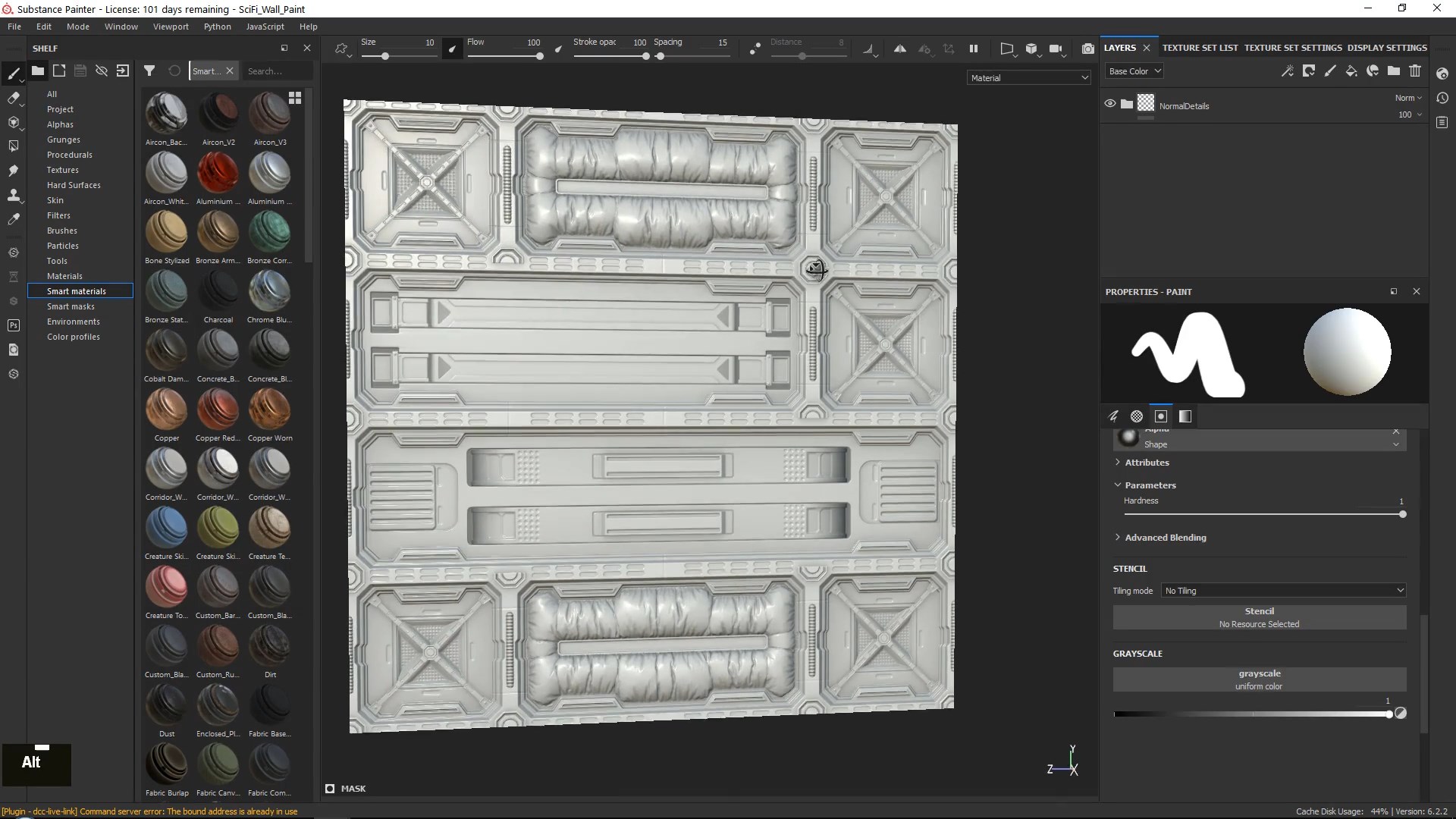
Task: Open the Material viewport mode dropdown
Action: [1029, 77]
